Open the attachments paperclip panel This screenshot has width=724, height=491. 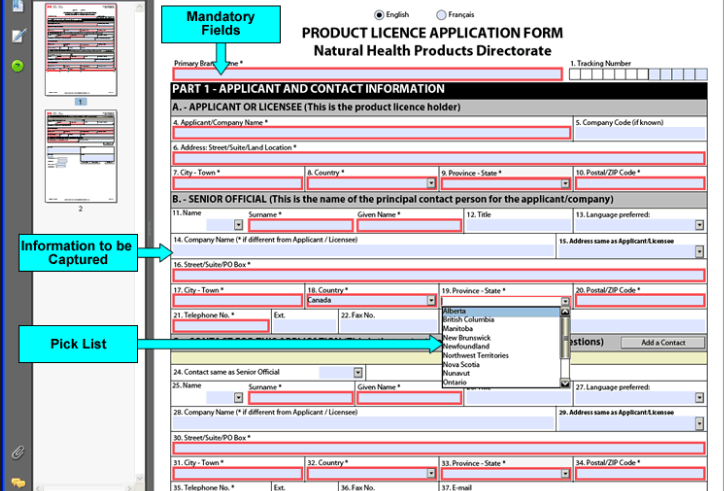pos(18,452)
